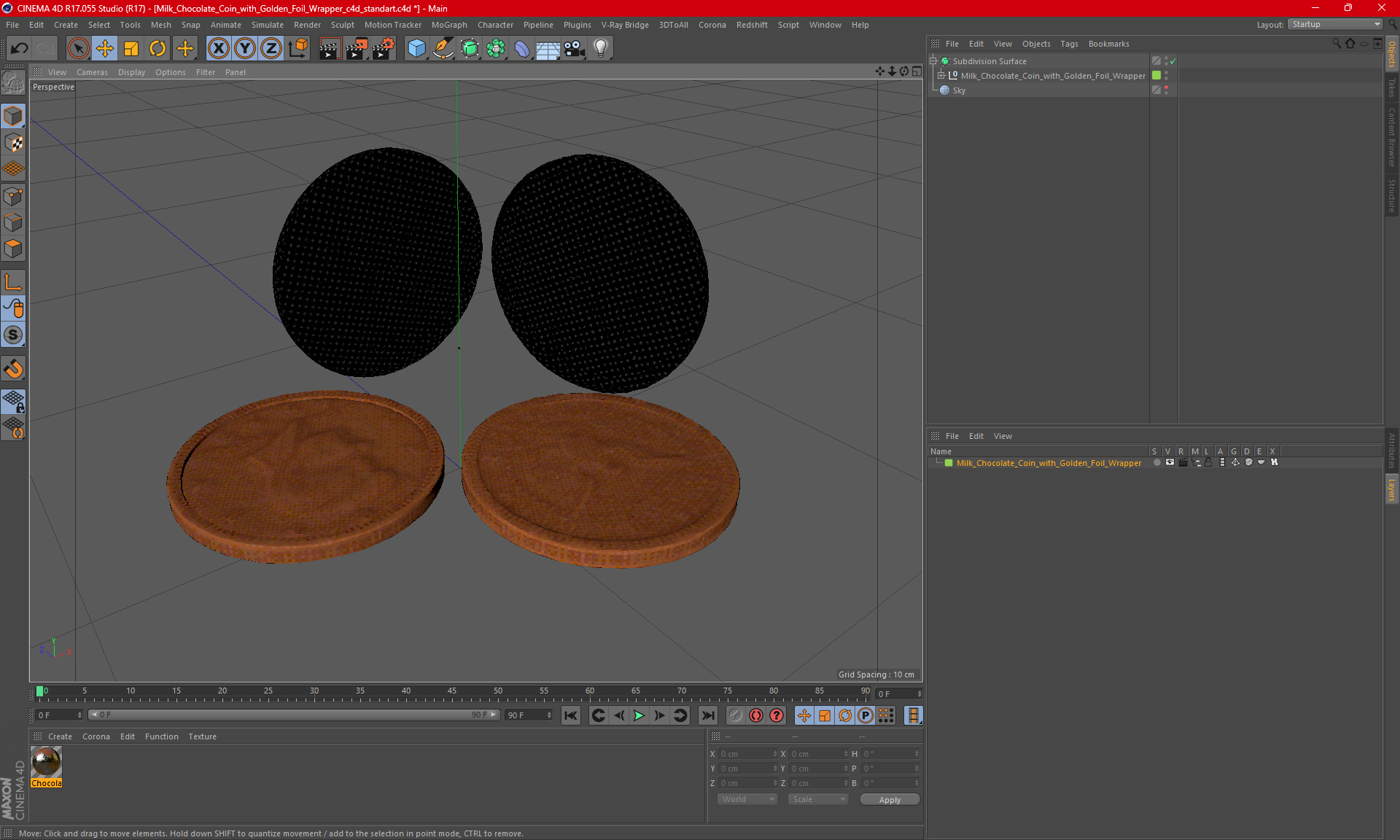Open the World coordinate dropdown

(747, 799)
